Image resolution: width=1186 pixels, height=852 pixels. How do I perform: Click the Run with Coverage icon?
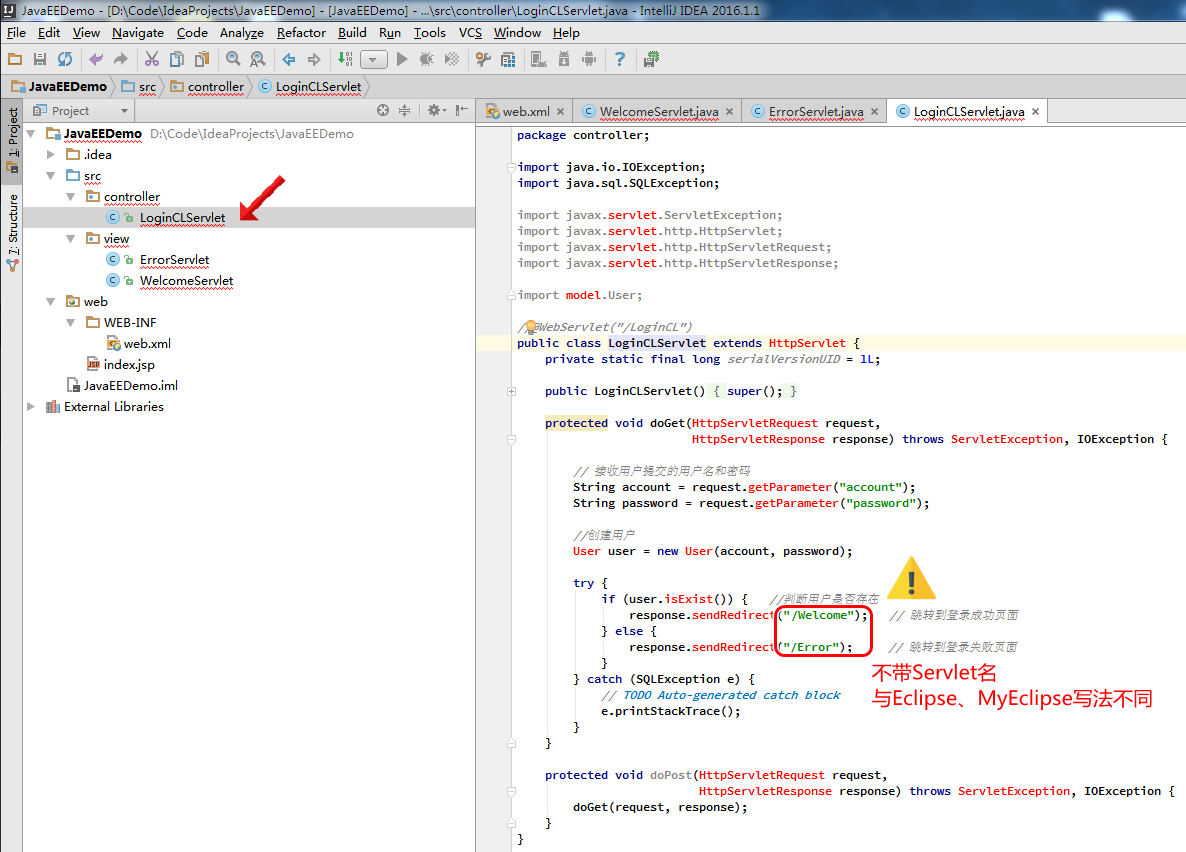[452, 59]
